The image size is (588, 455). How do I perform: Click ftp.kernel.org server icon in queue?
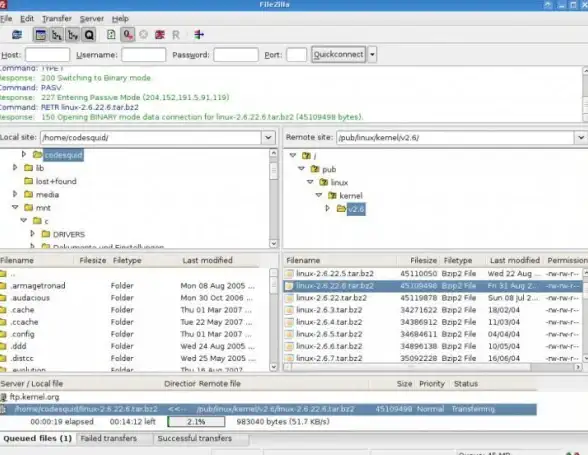[4, 397]
